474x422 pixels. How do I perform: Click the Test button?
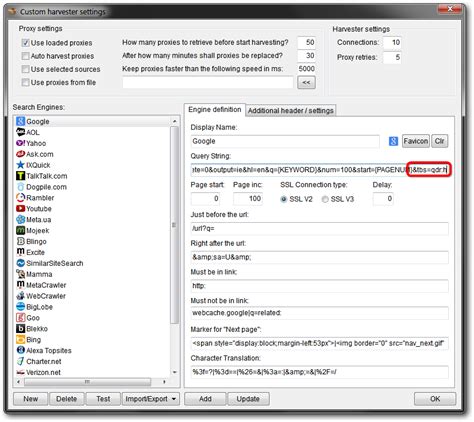103,399
